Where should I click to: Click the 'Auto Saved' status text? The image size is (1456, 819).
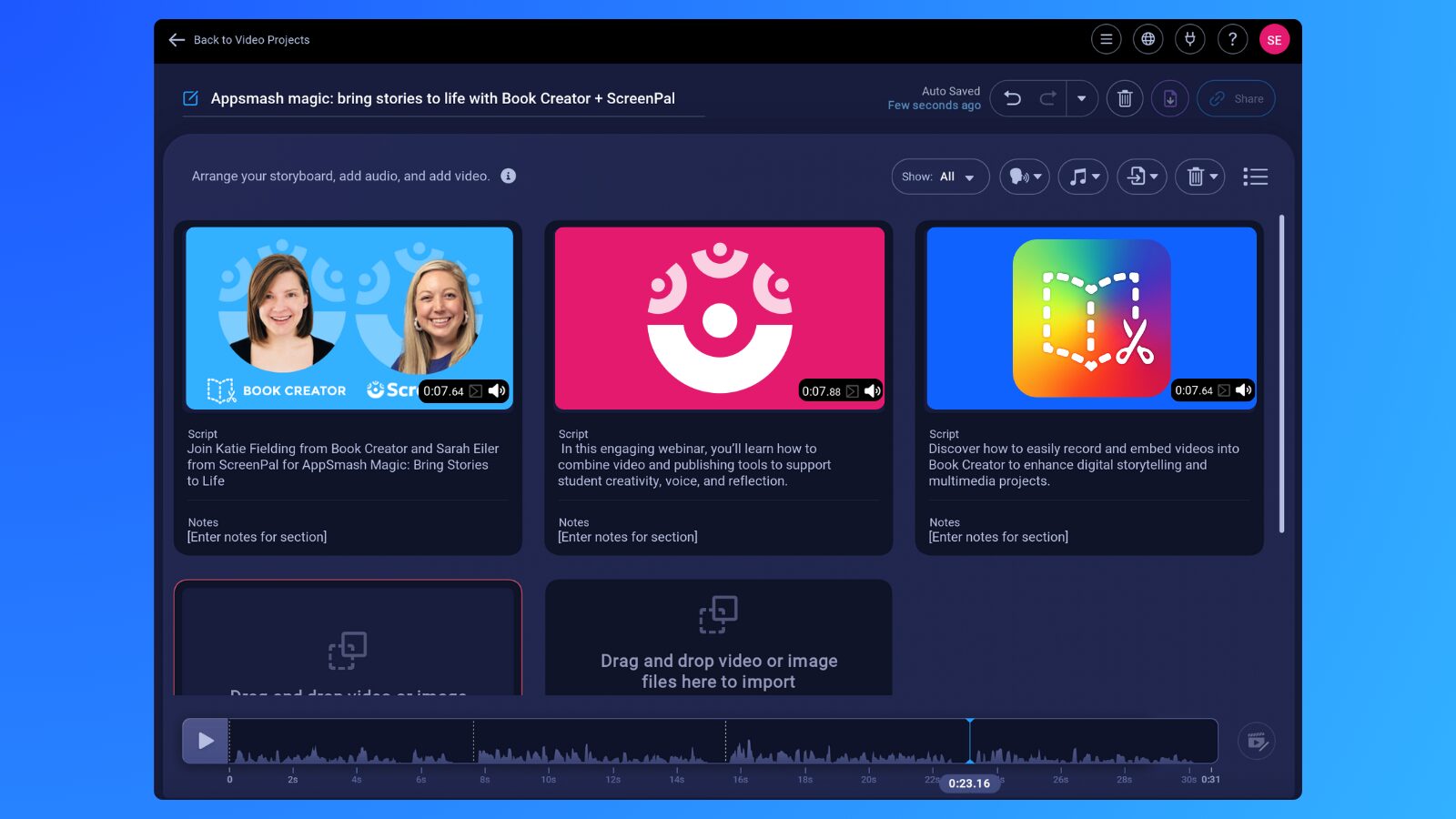click(951, 91)
